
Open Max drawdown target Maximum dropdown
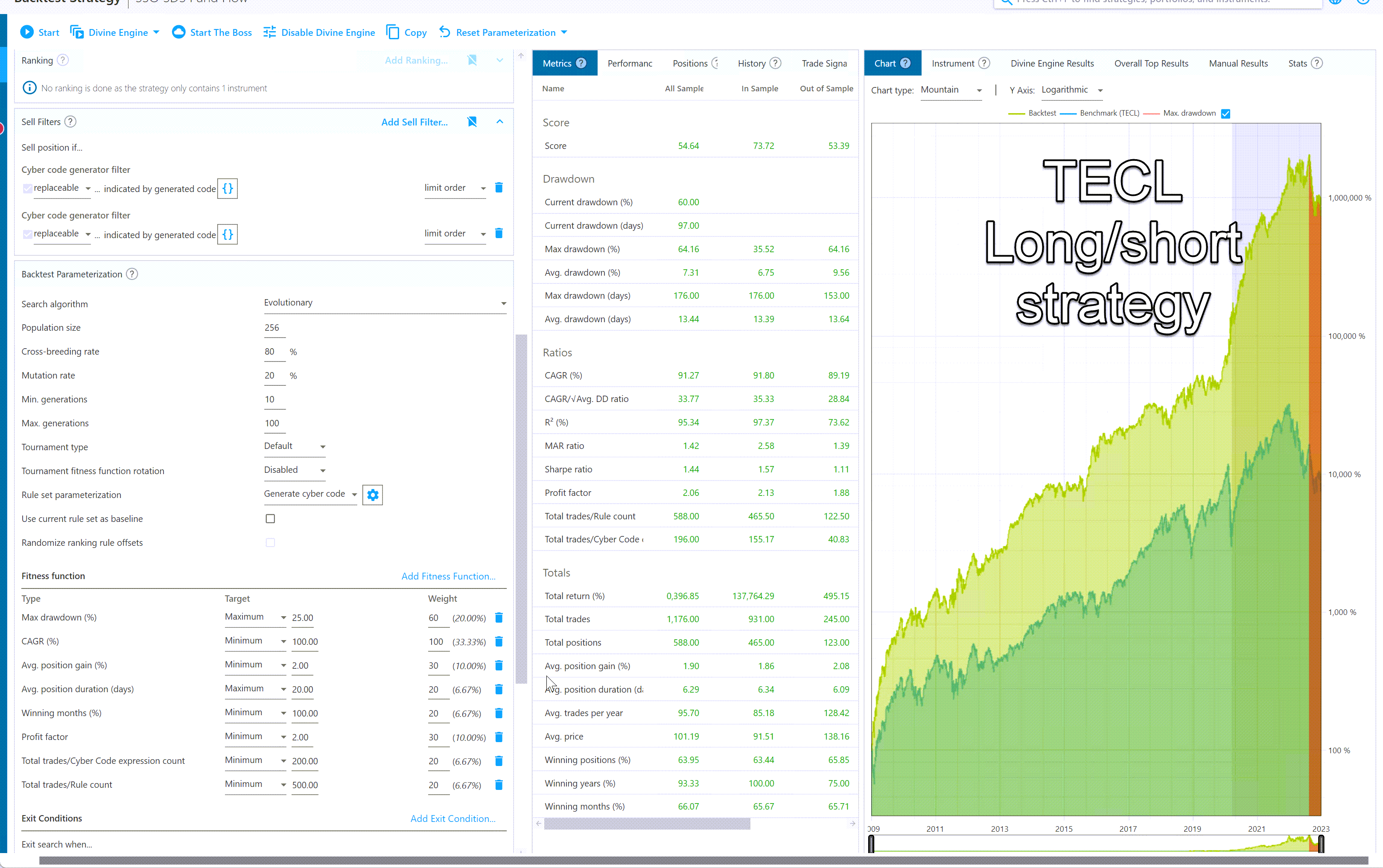click(x=255, y=617)
